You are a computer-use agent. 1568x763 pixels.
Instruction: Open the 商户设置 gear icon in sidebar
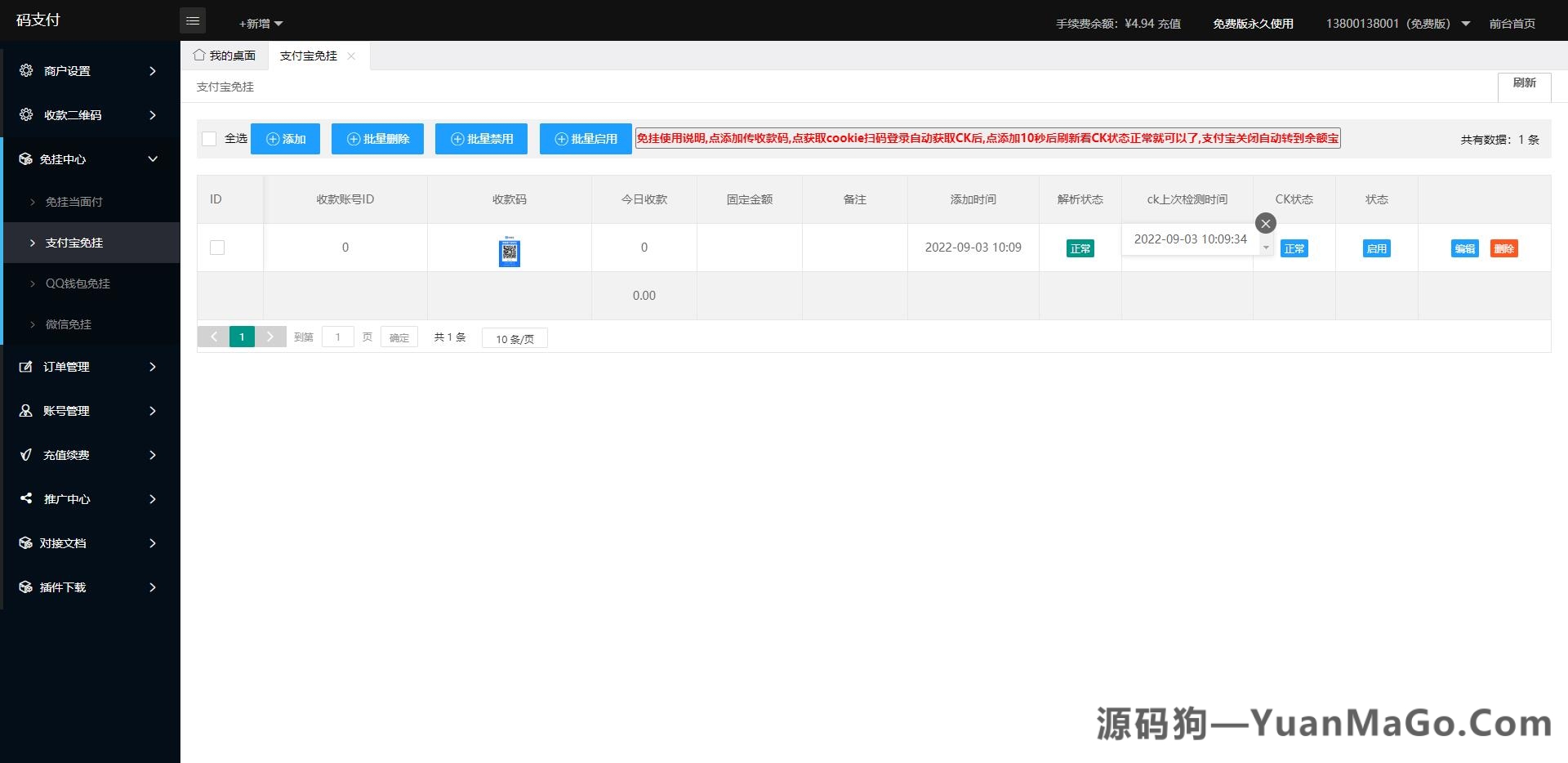(25, 70)
